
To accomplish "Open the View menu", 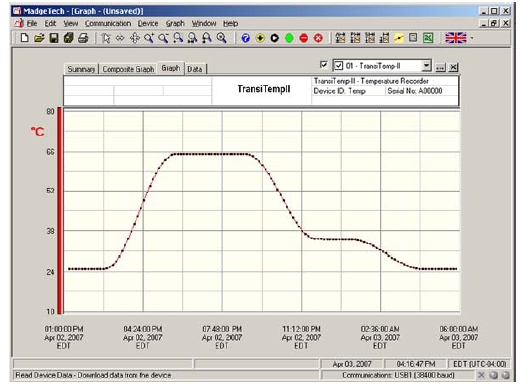I will coord(71,23).
